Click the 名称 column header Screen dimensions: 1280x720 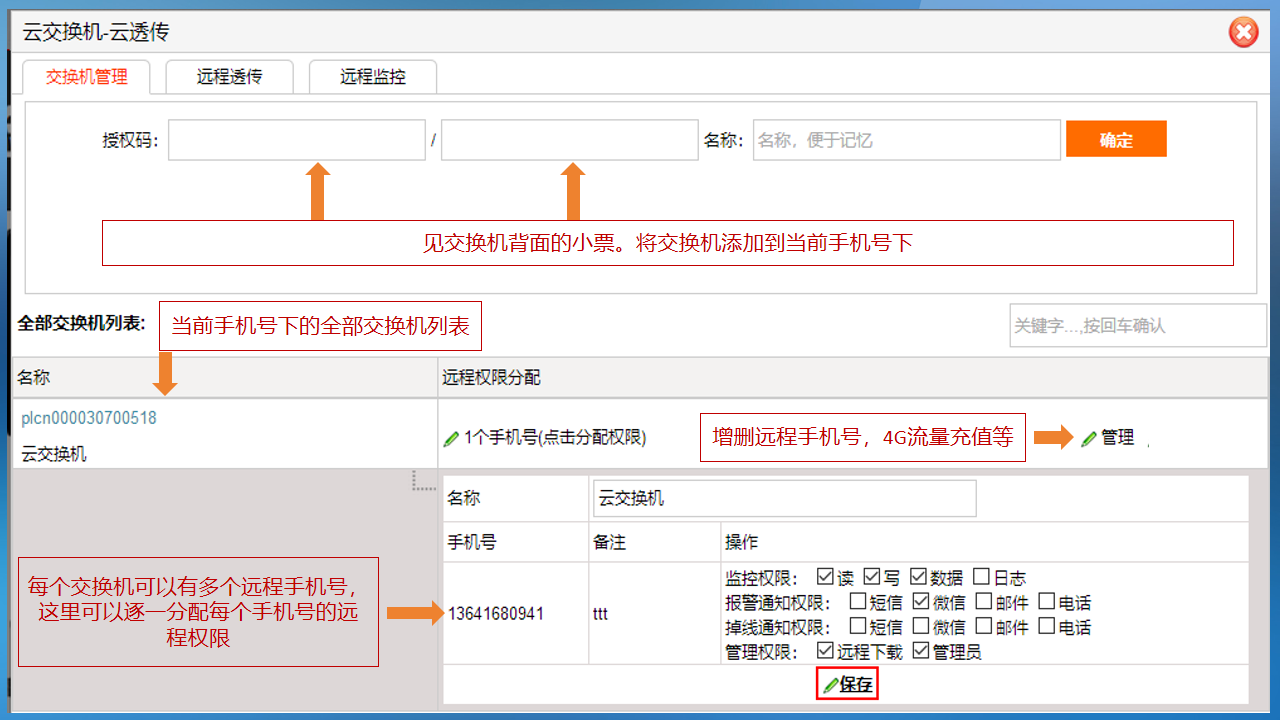click(x=33, y=378)
